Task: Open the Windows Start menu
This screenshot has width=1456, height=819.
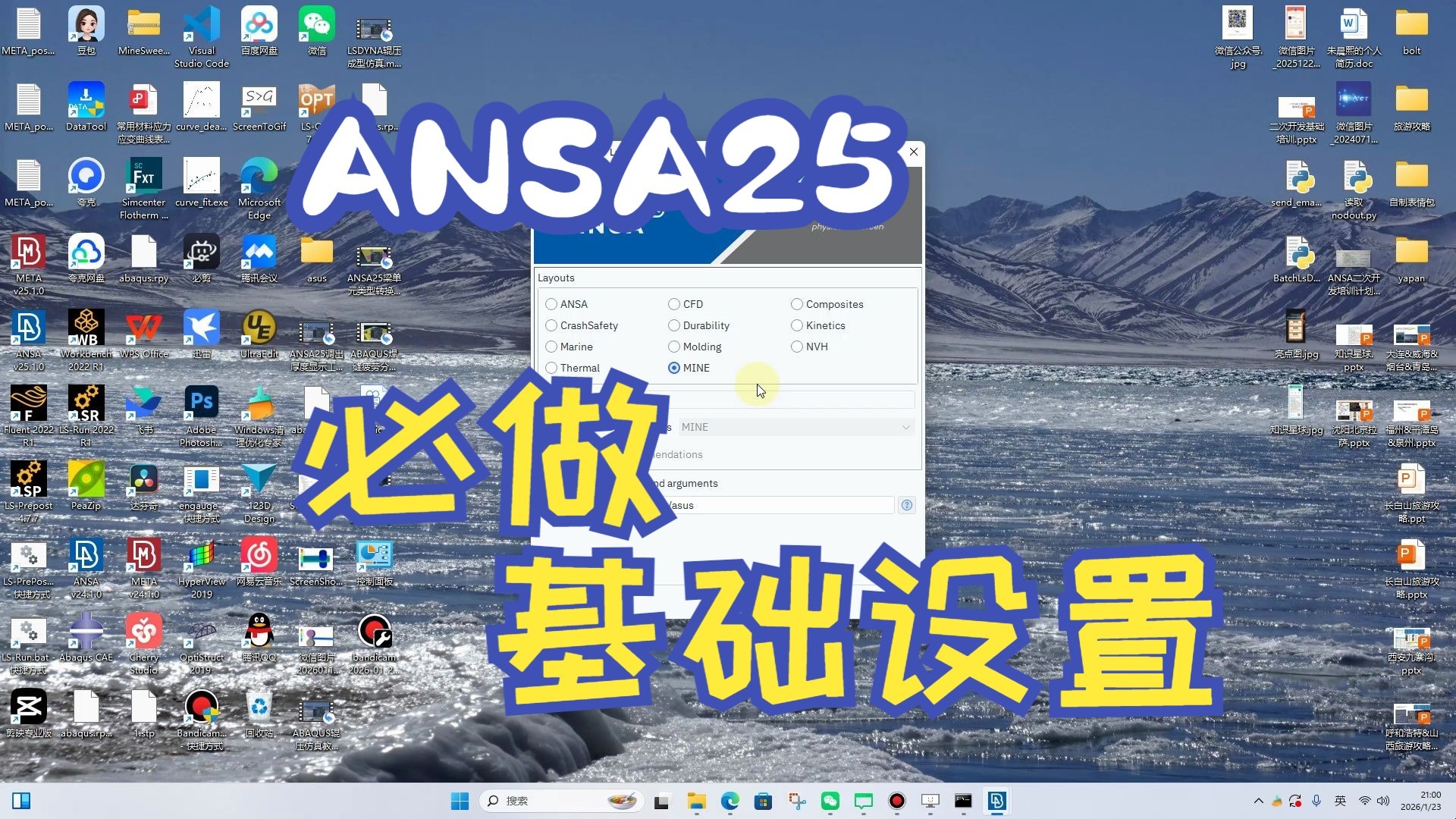Action: click(460, 801)
